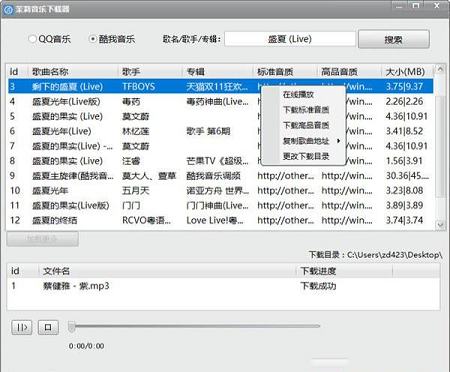Image resolution: width=450 pixels, height=372 pixels.
Task: Select the row 盛夏光年(Live版) by 毒药
Action: [x=221, y=101]
